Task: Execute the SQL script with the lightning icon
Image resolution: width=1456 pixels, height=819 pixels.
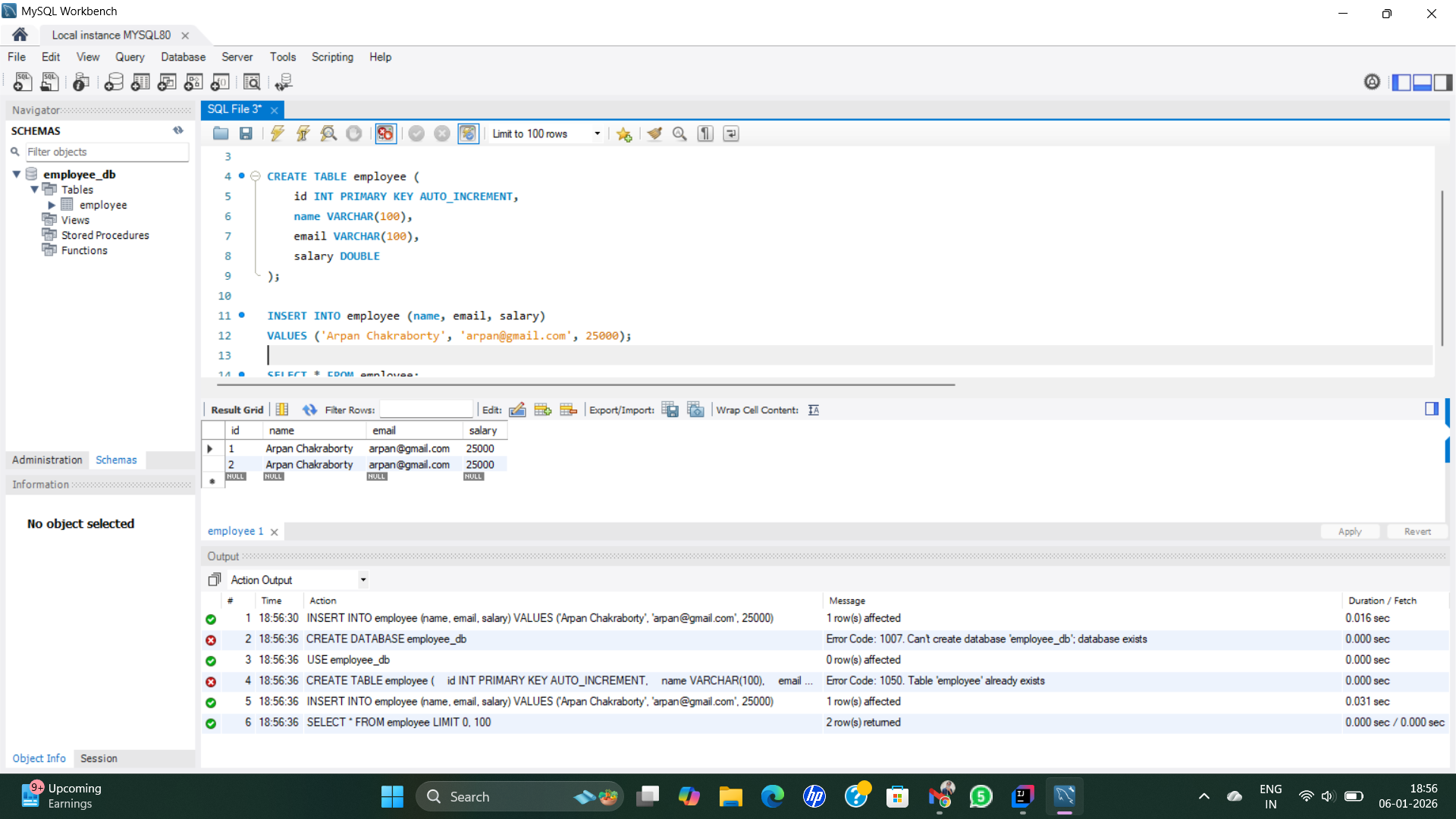Action: tap(277, 133)
